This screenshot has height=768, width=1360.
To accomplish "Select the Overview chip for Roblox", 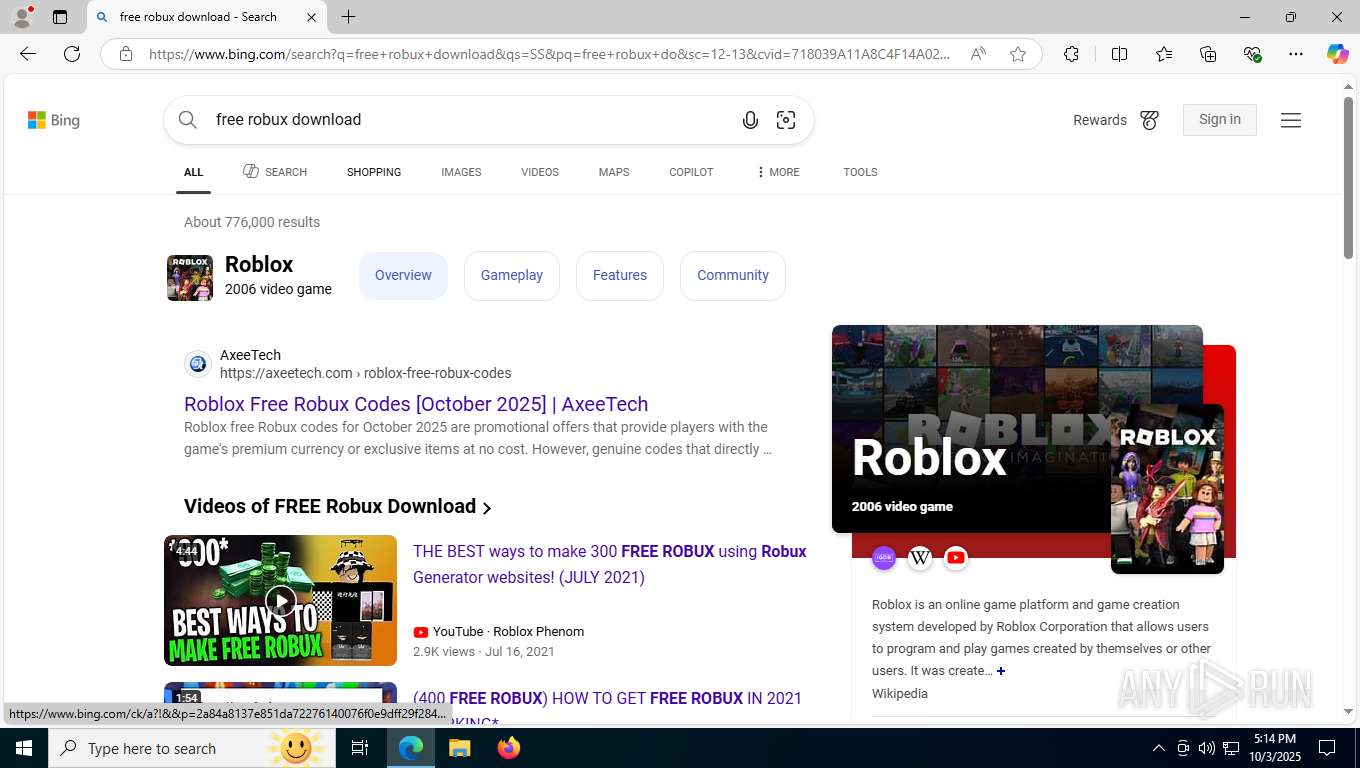I will (x=403, y=276).
